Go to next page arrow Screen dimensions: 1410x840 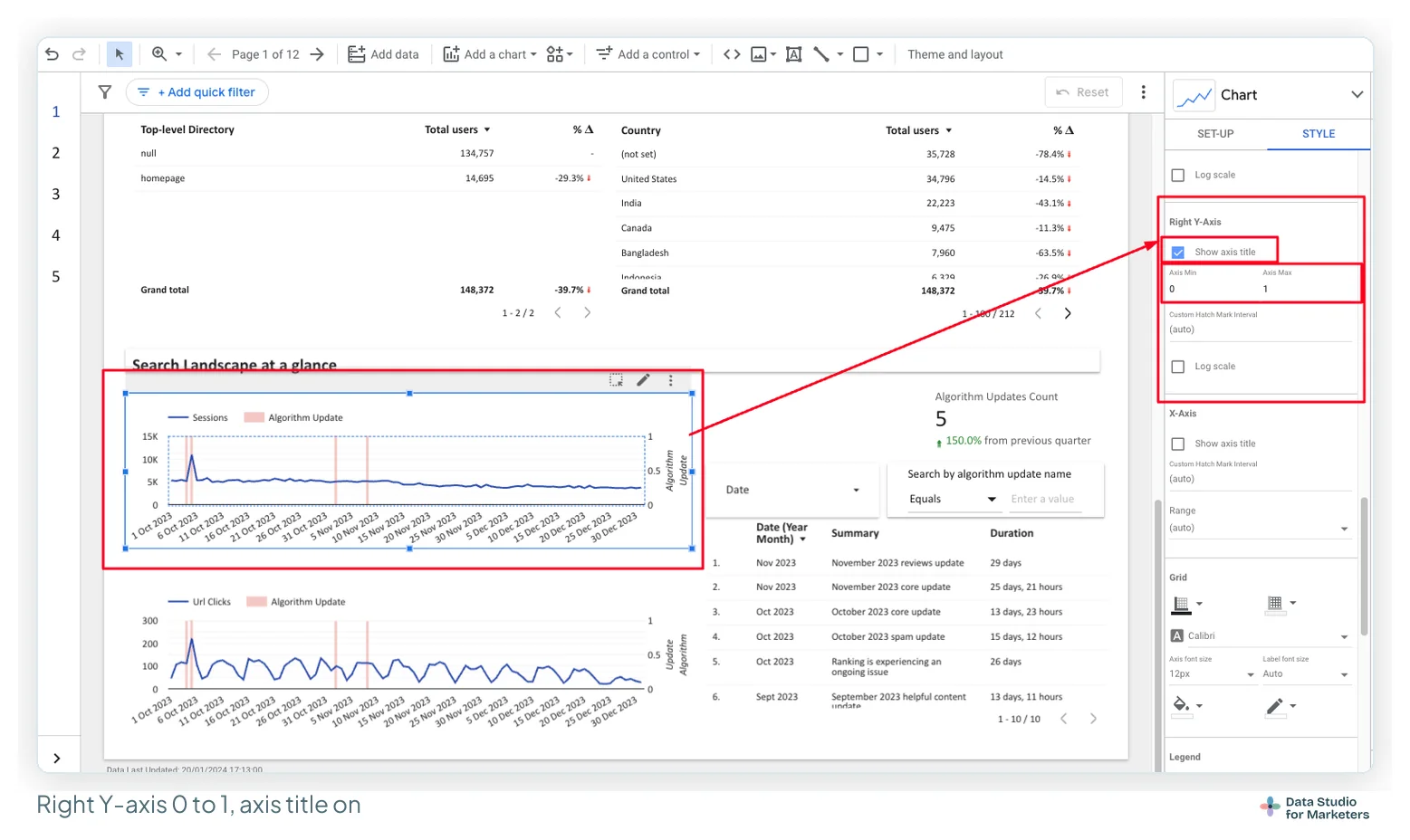pyautogui.click(x=317, y=54)
